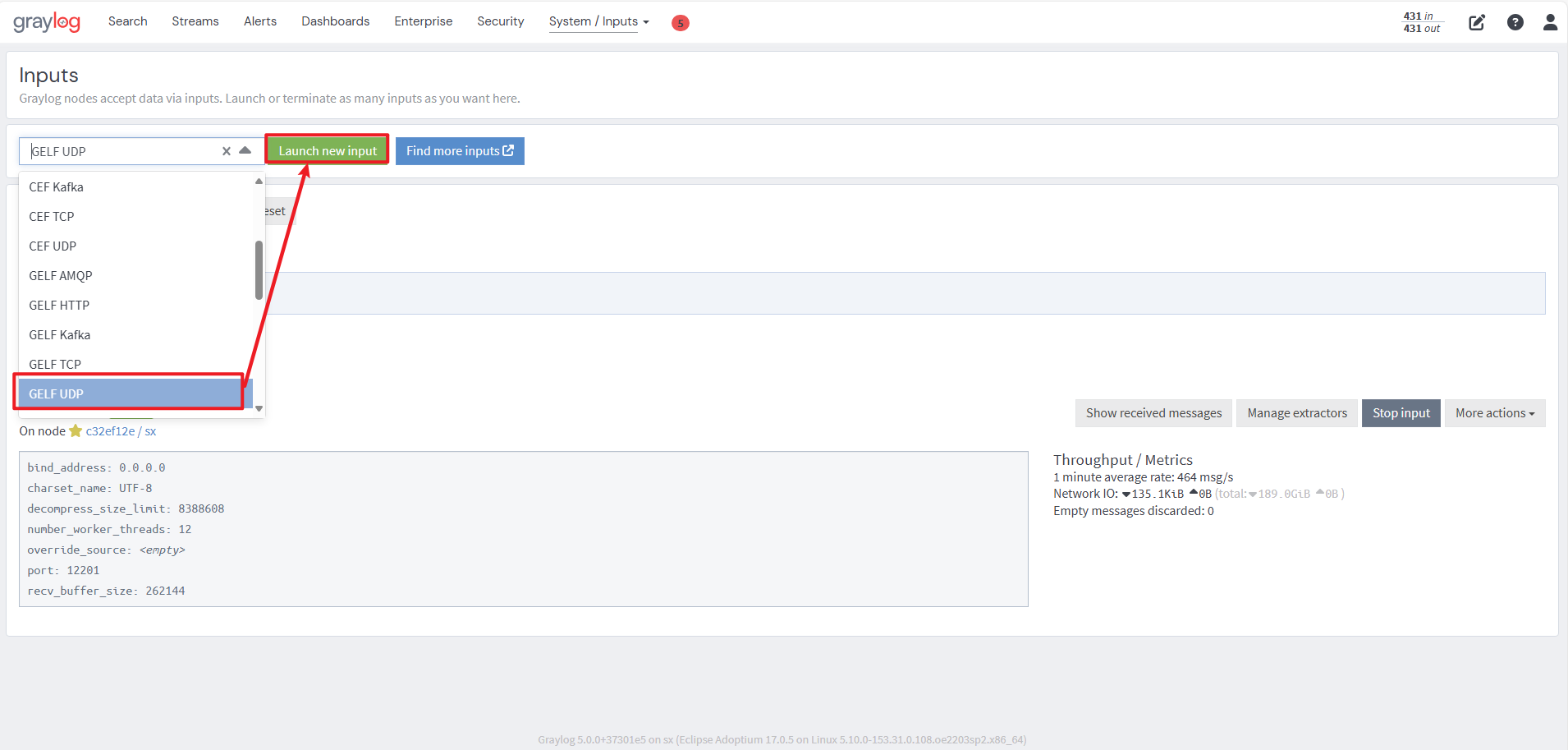1568x750 pixels.
Task: Click the Graylog version footer text
Action: [782, 739]
